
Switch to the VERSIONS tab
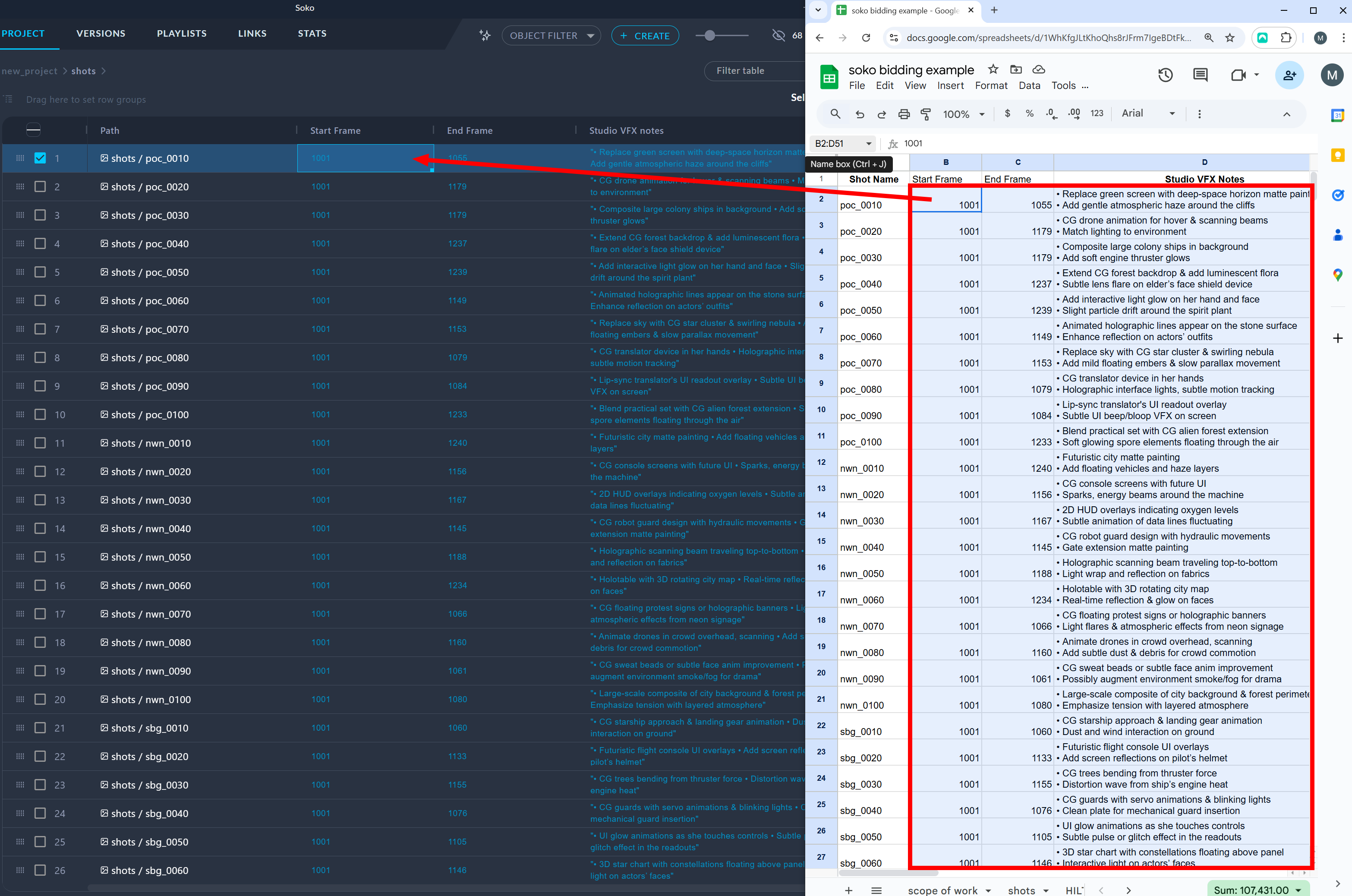[101, 34]
